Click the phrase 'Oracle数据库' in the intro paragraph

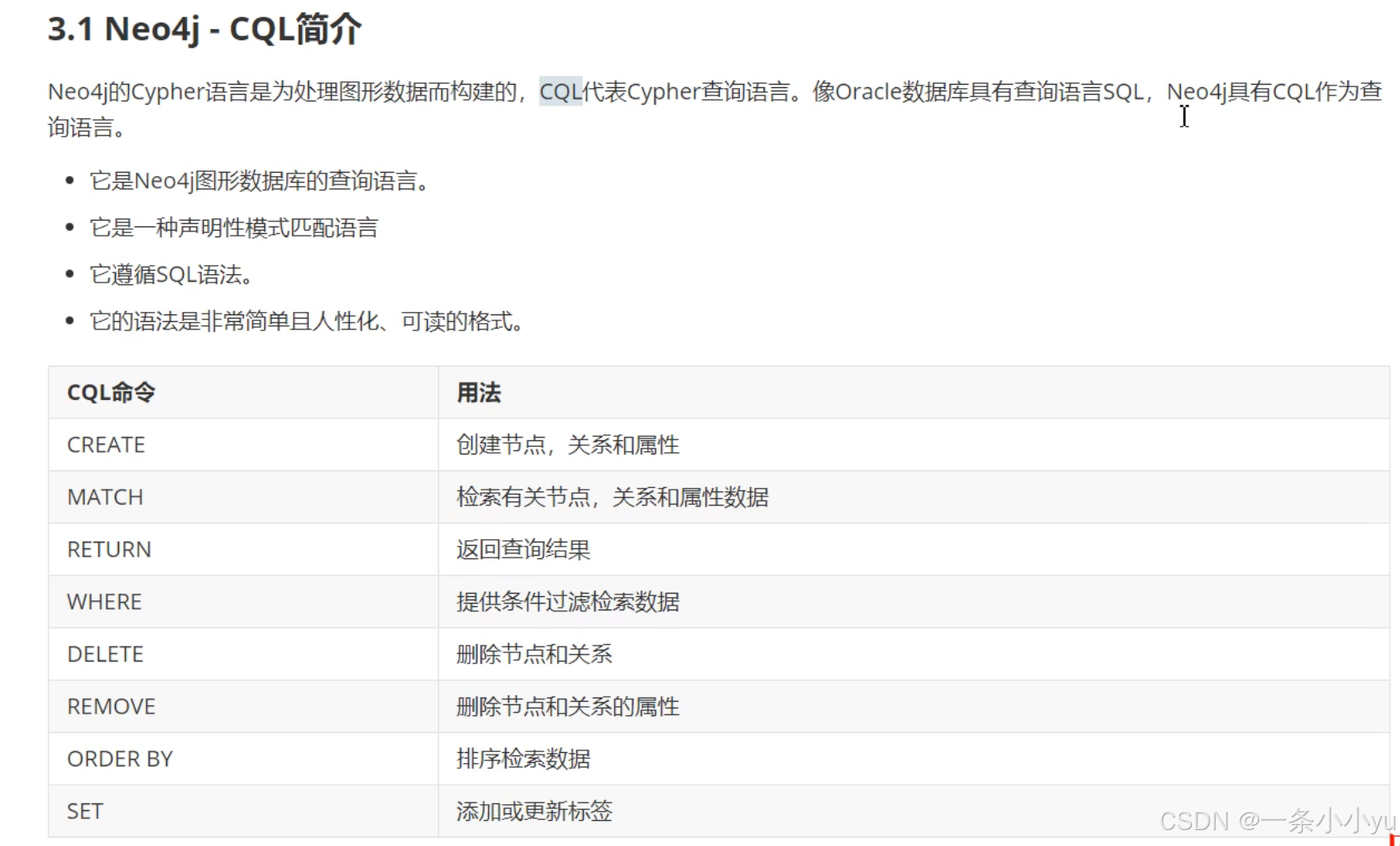901,91
